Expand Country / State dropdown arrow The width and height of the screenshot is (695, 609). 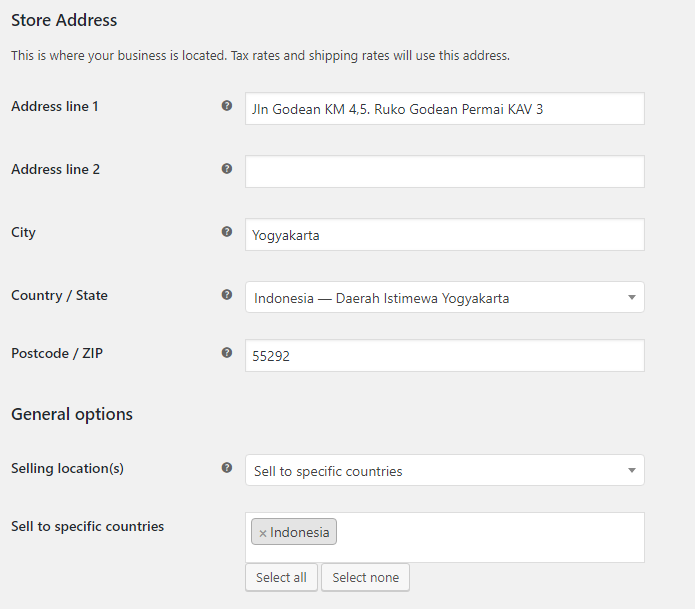click(x=632, y=297)
